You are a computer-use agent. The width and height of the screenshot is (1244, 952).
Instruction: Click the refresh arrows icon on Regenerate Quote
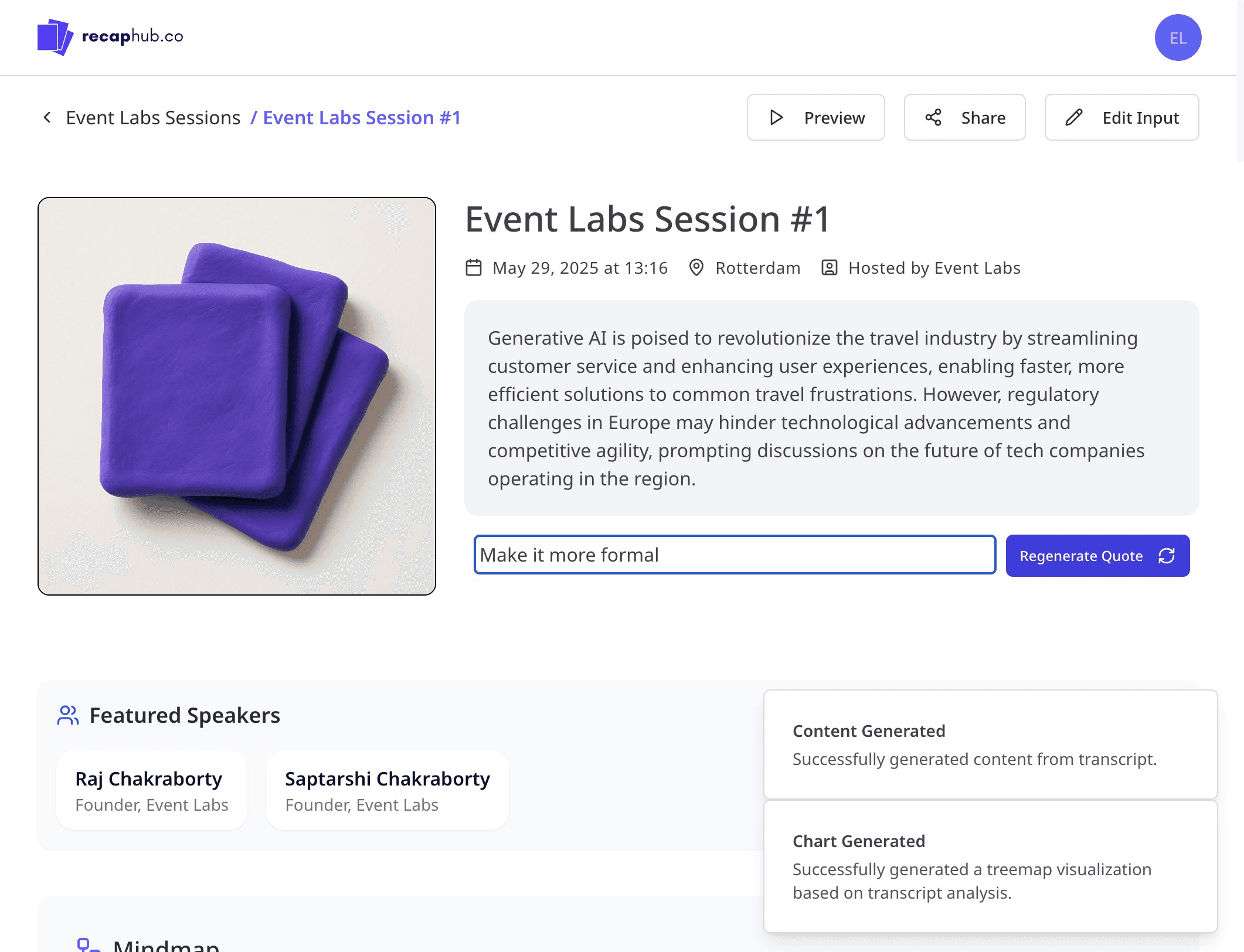[1167, 556]
